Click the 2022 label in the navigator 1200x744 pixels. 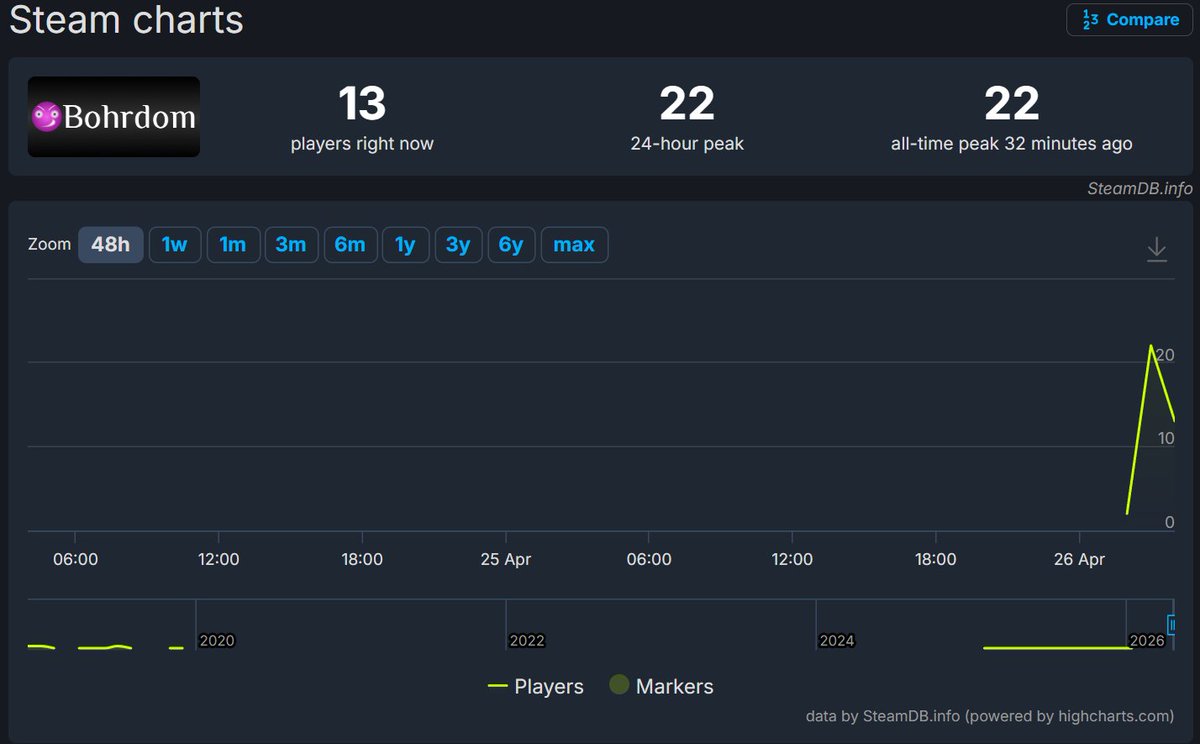pyautogui.click(x=527, y=641)
